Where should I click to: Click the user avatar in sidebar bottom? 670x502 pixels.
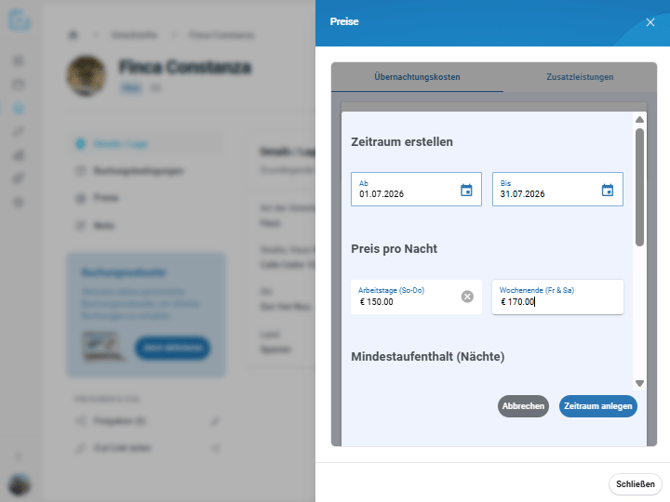tap(19, 485)
